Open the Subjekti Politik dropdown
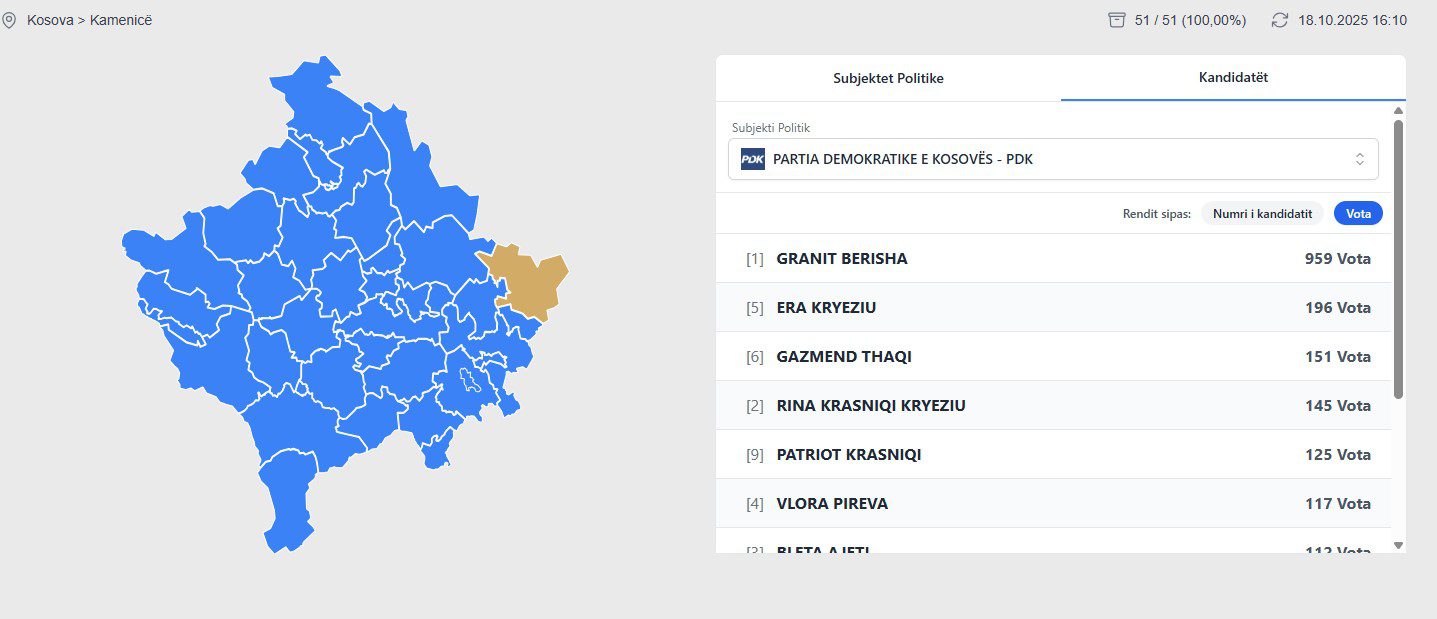The height and width of the screenshot is (619, 1437). [x=1053, y=159]
